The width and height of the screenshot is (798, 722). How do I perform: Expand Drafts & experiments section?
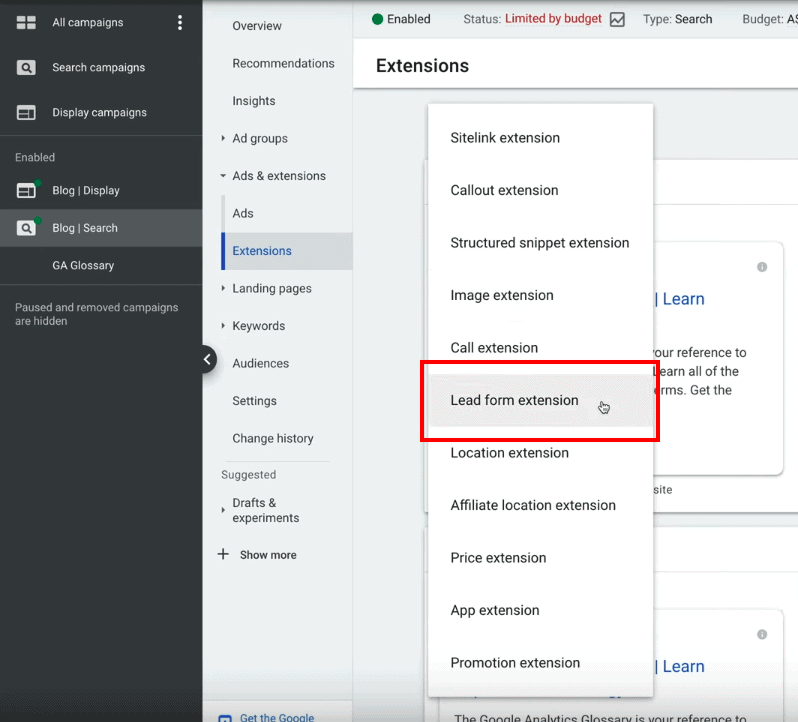point(223,510)
